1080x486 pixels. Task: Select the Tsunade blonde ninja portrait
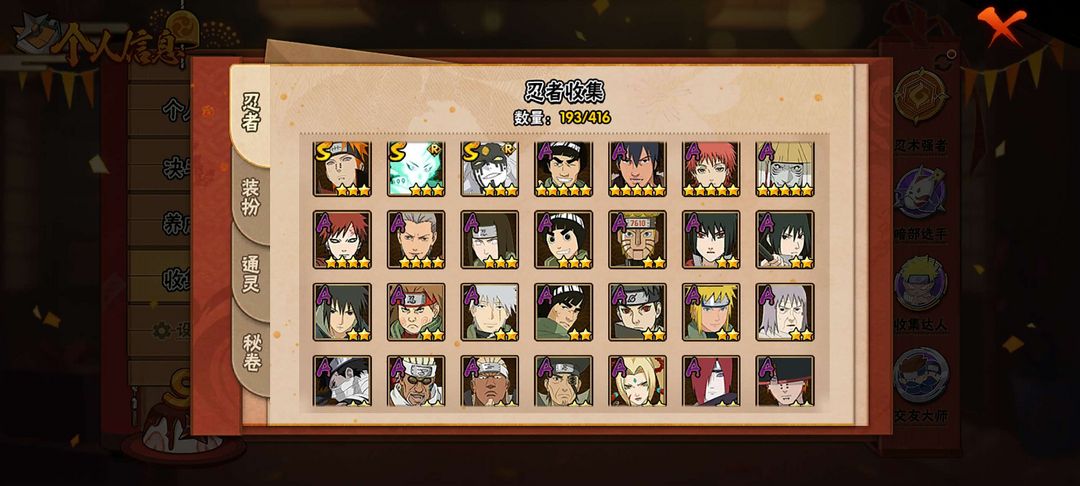tap(637, 381)
